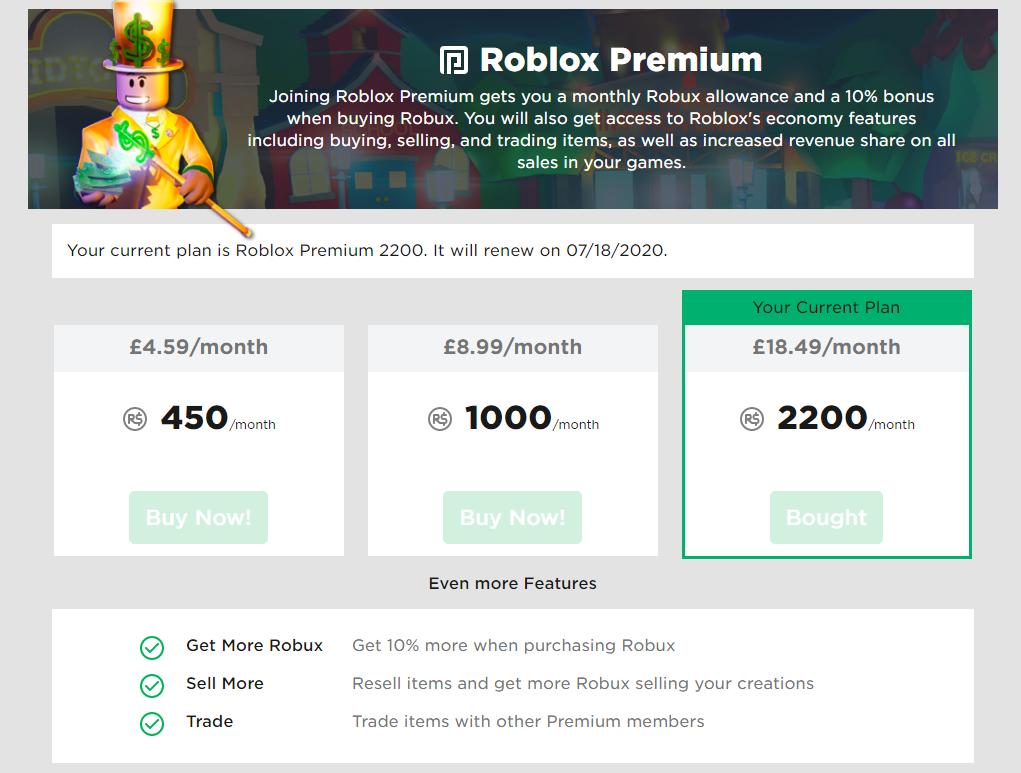
Task: Click the green checkmark next to Trade
Action: click(x=152, y=724)
